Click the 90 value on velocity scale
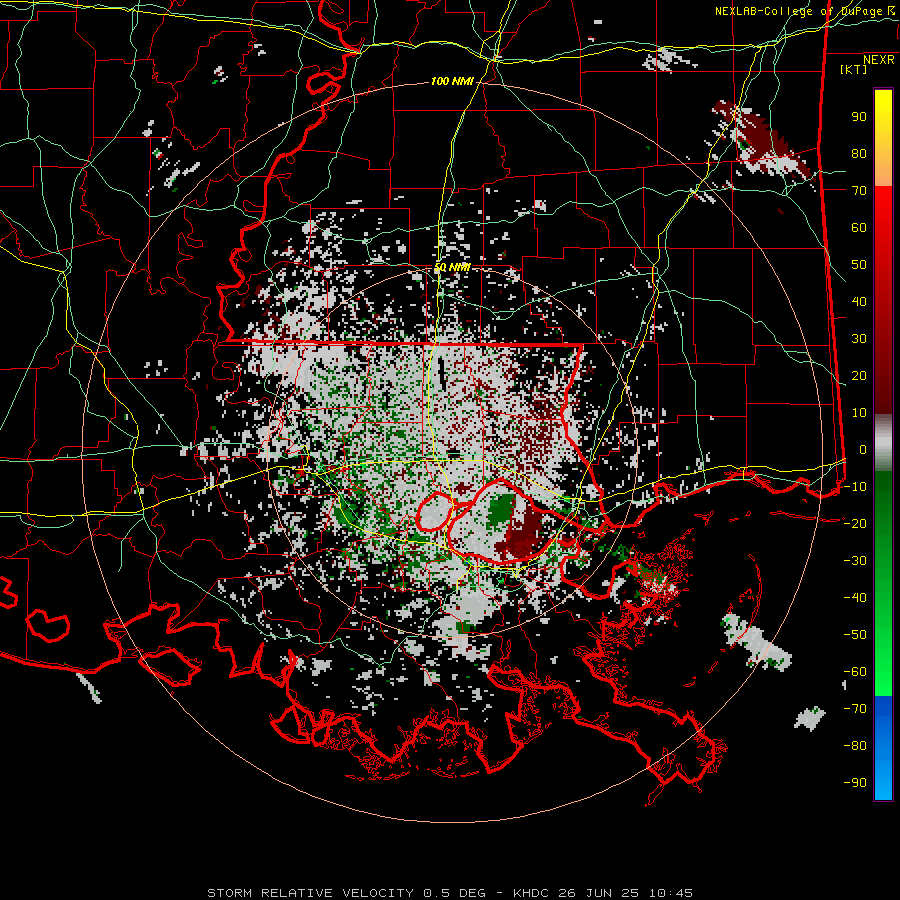The height and width of the screenshot is (900, 900). click(x=859, y=117)
